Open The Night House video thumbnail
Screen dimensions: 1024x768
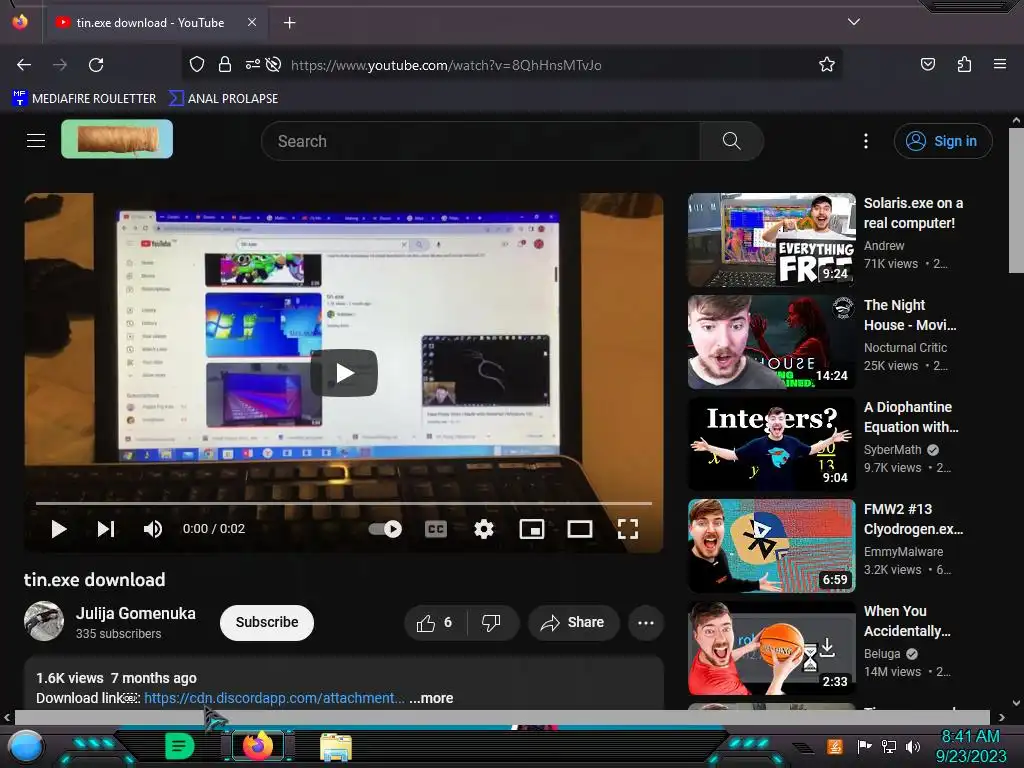tap(771, 342)
